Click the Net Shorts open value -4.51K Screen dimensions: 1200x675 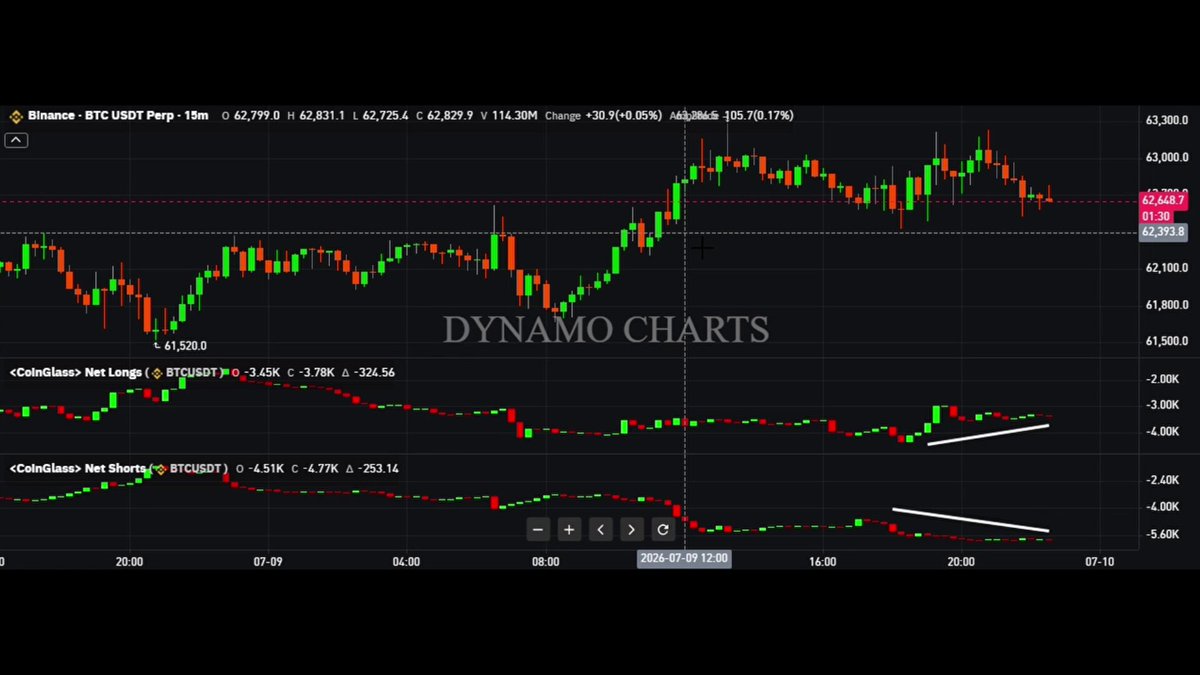[x=265, y=469]
